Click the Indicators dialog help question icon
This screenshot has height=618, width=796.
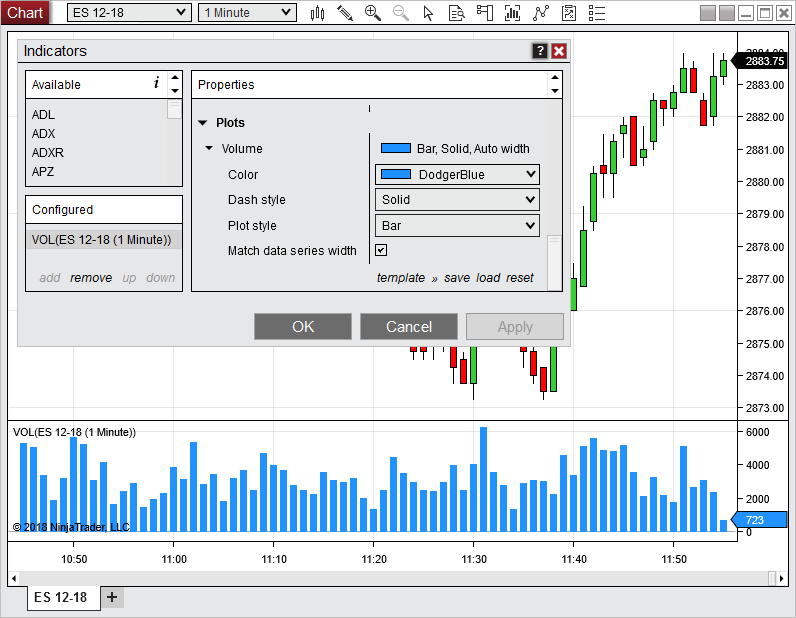pos(540,51)
